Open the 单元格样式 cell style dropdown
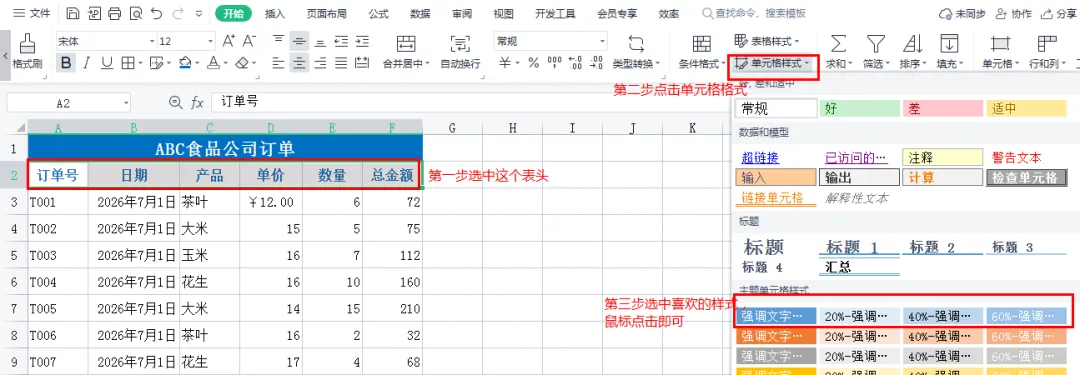The width and height of the screenshot is (1080, 375). coord(773,63)
